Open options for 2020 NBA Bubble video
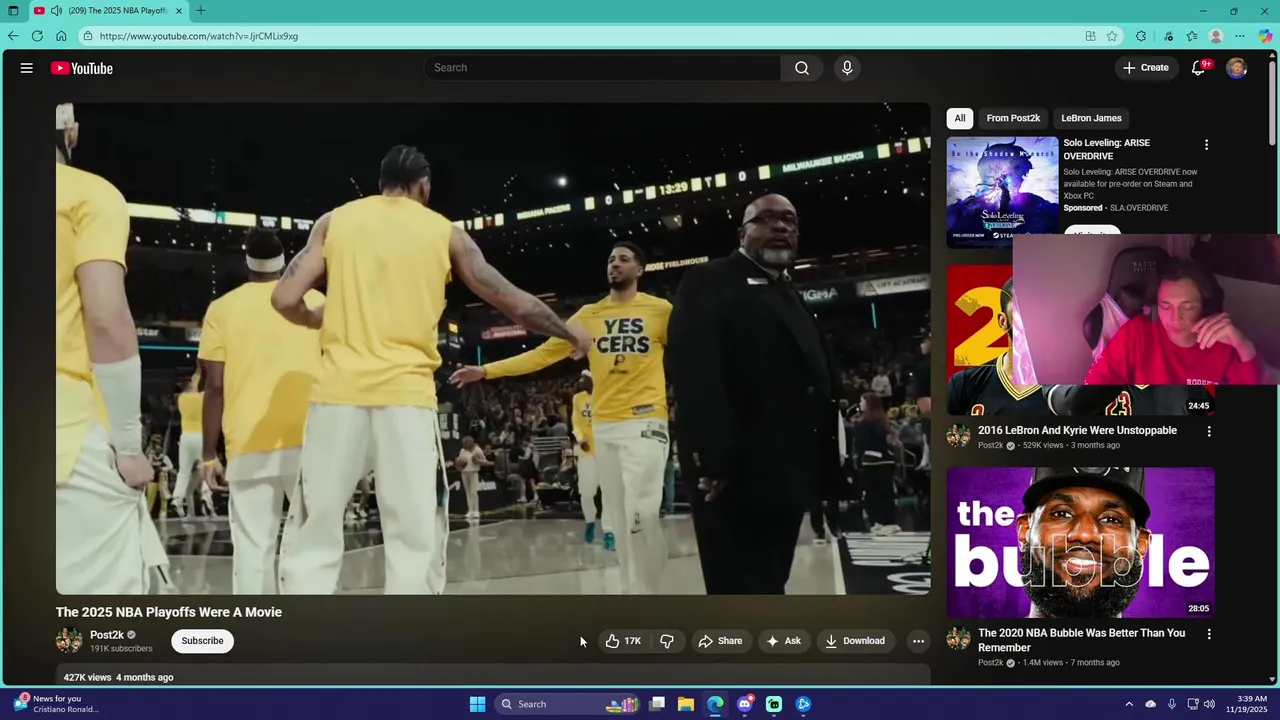 click(x=1209, y=634)
